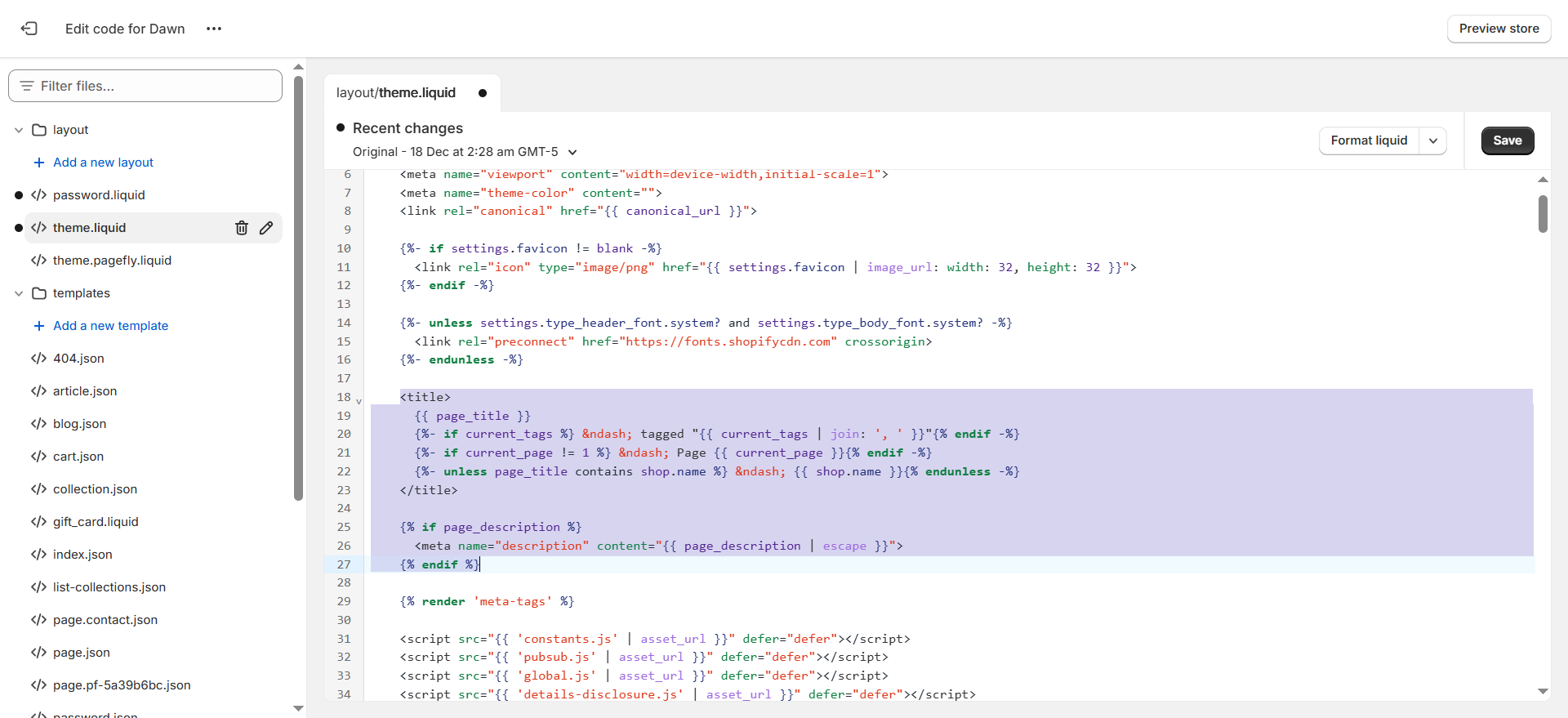Click the code editor vertical scrollbar
1568x718 pixels.
click(x=1543, y=214)
